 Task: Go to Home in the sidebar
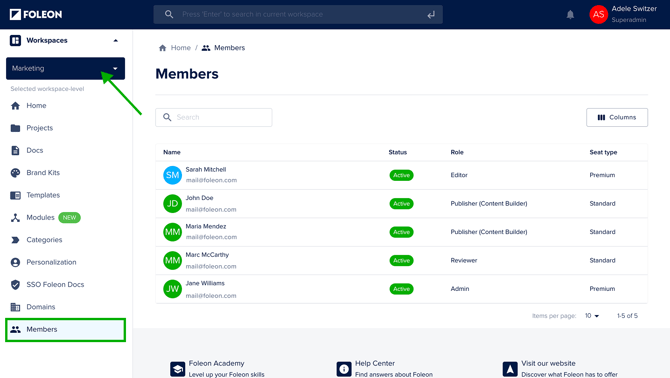[x=36, y=105]
